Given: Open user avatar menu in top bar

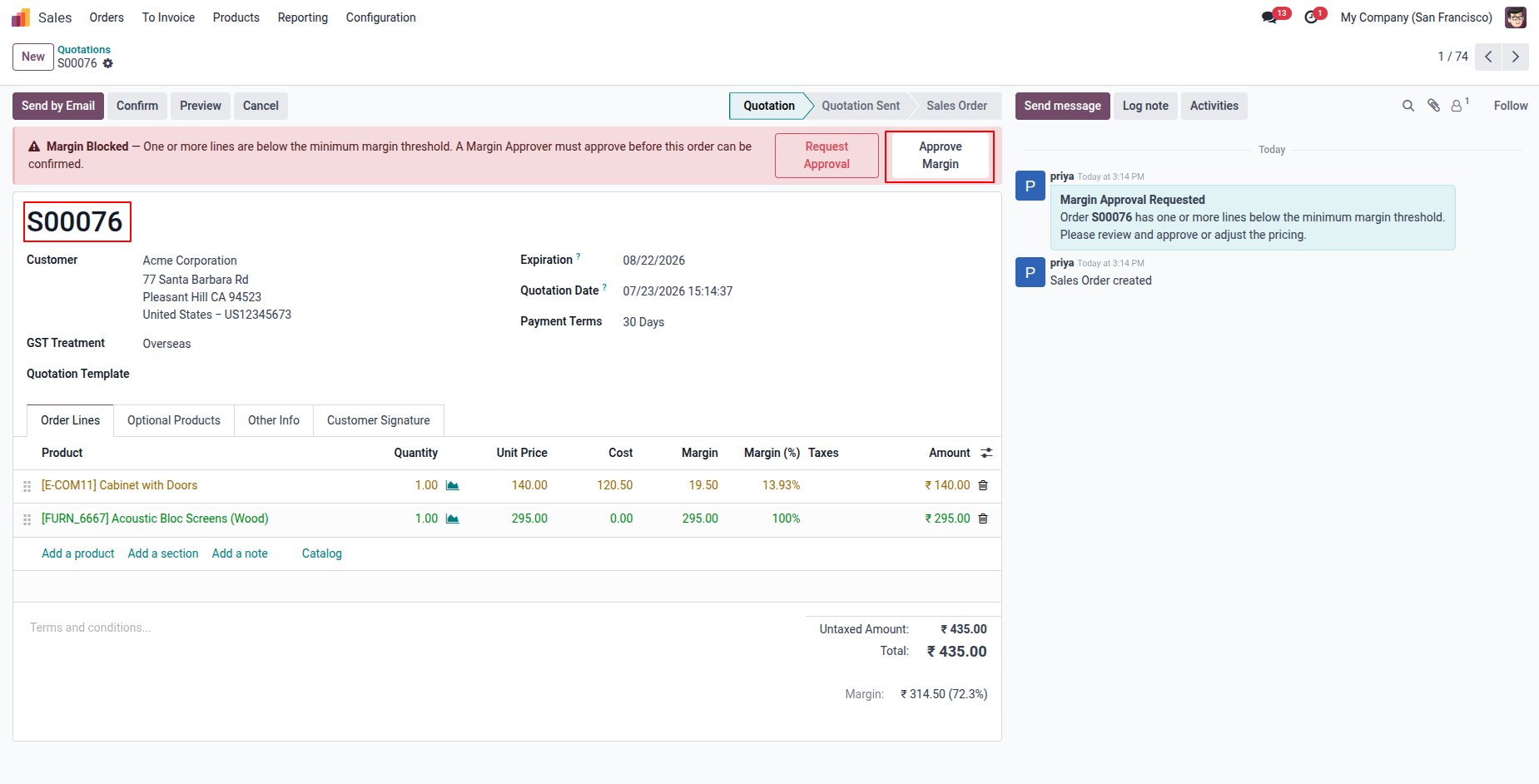Looking at the screenshot, I should click(x=1516, y=17).
